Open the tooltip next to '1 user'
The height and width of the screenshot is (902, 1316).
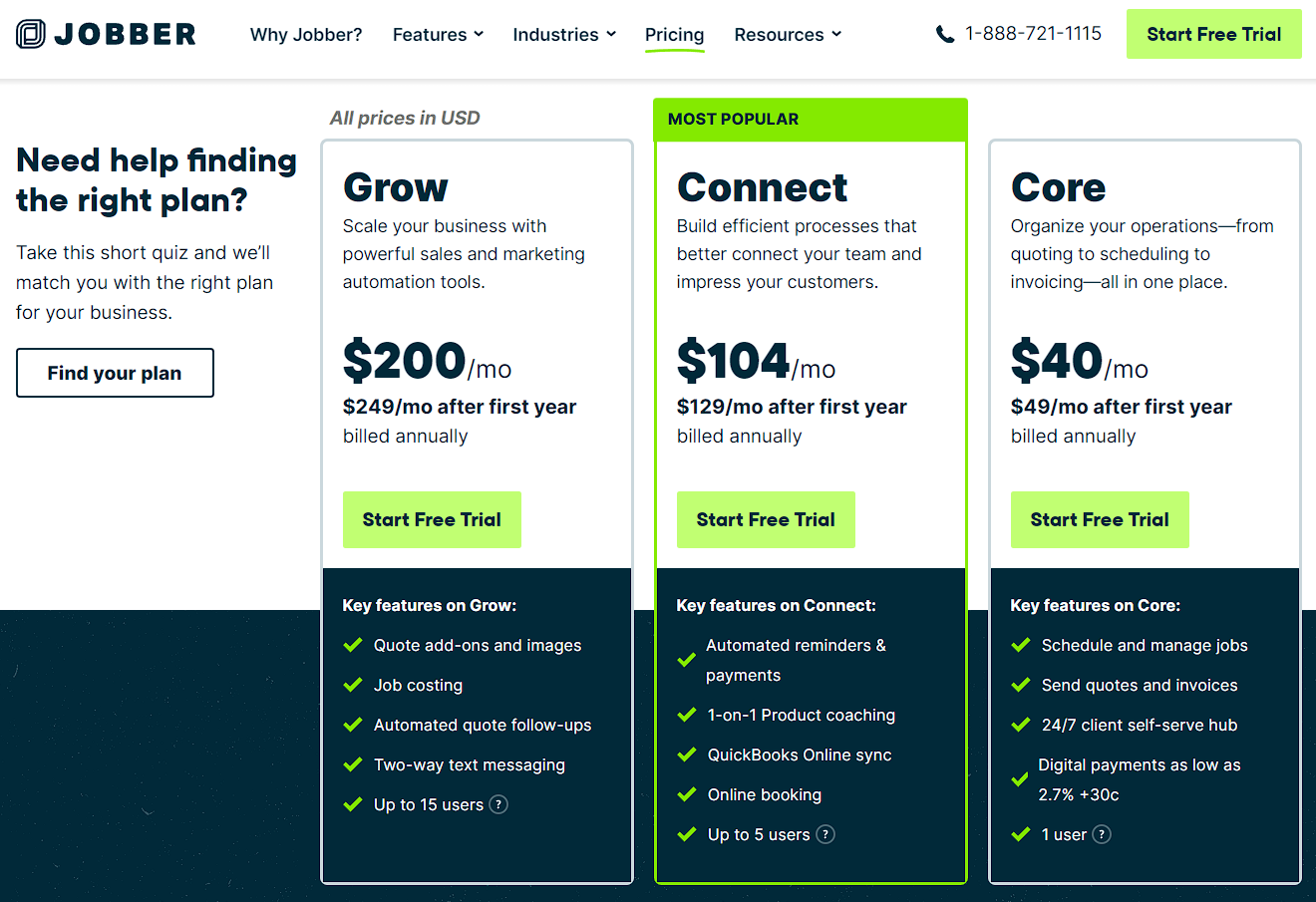pyautogui.click(x=1101, y=834)
